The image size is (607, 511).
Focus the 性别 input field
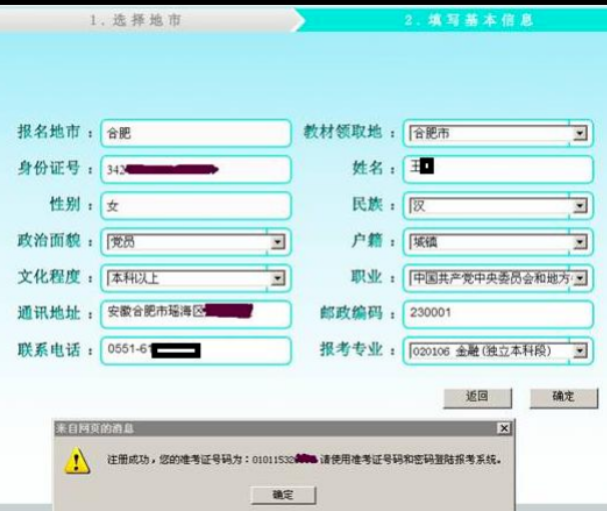[195, 206]
